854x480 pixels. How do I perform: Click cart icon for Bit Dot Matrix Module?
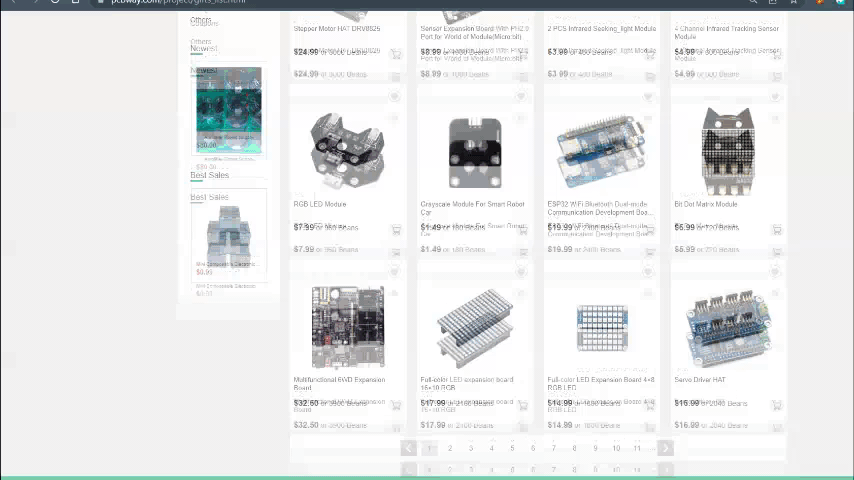777,229
